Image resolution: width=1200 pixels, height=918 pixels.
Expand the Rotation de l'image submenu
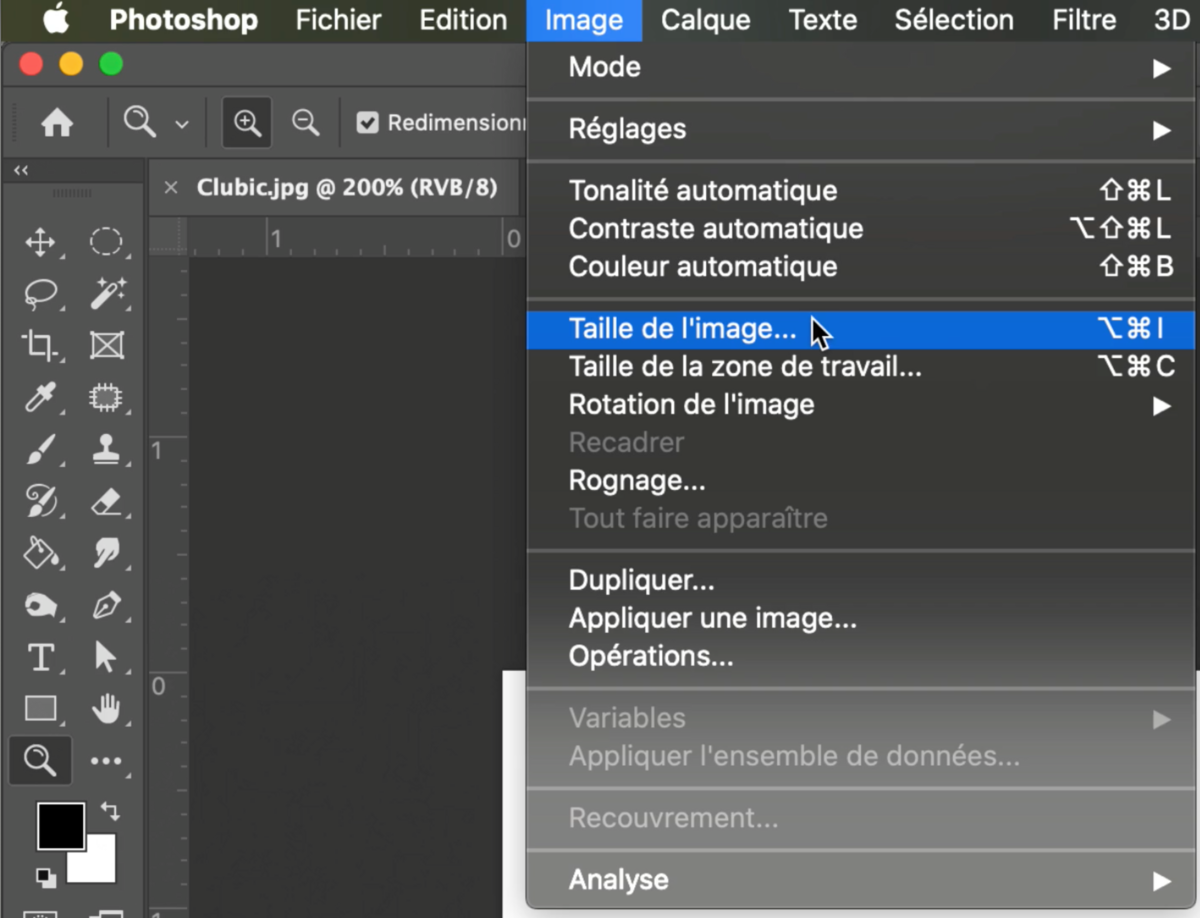click(x=861, y=405)
